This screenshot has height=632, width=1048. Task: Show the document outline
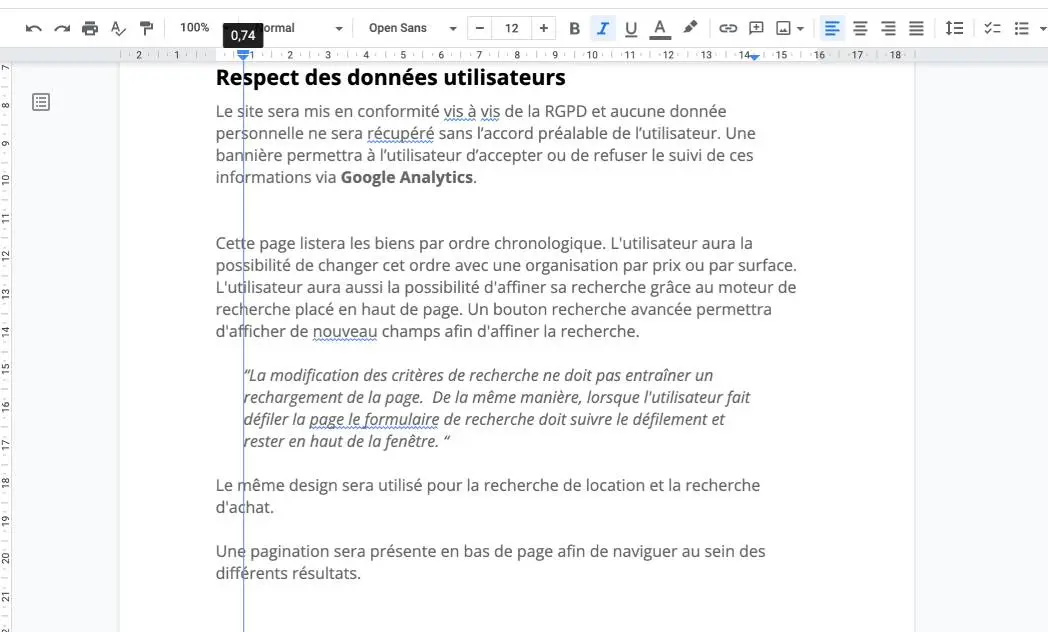click(x=41, y=102)
